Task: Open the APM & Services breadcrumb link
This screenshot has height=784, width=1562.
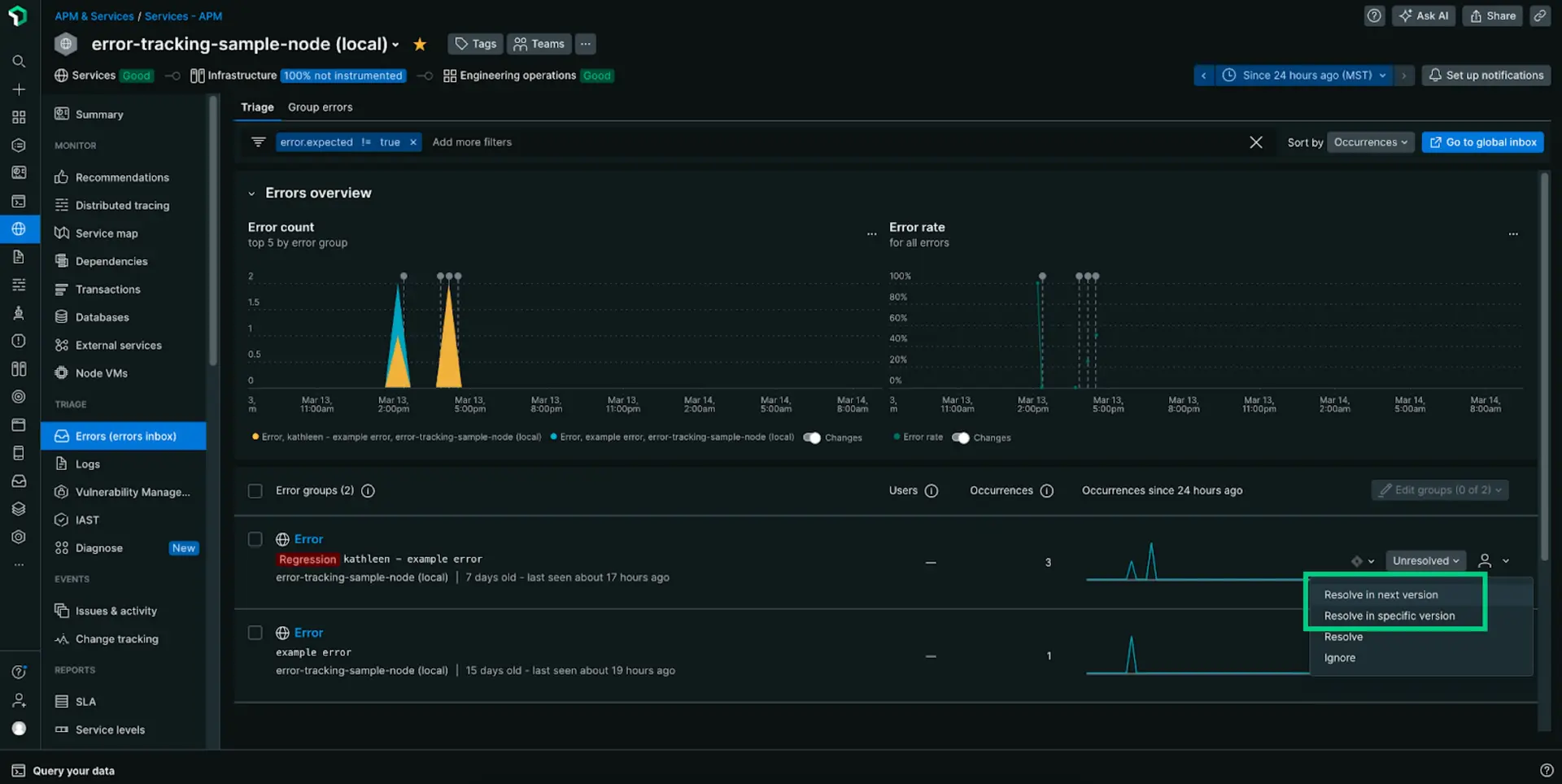Action: [94, 15]
